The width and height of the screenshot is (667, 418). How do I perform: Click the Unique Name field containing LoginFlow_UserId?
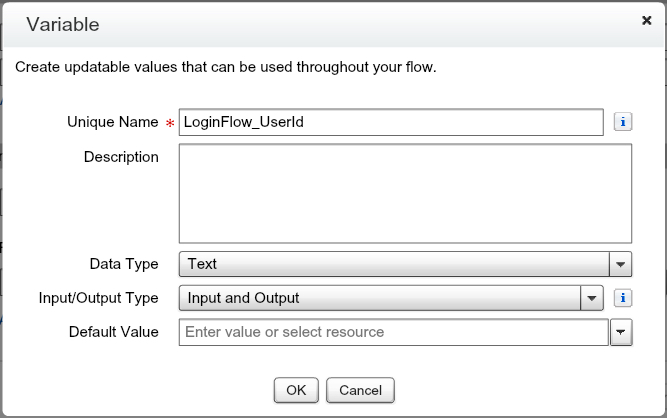click(390, 122)
